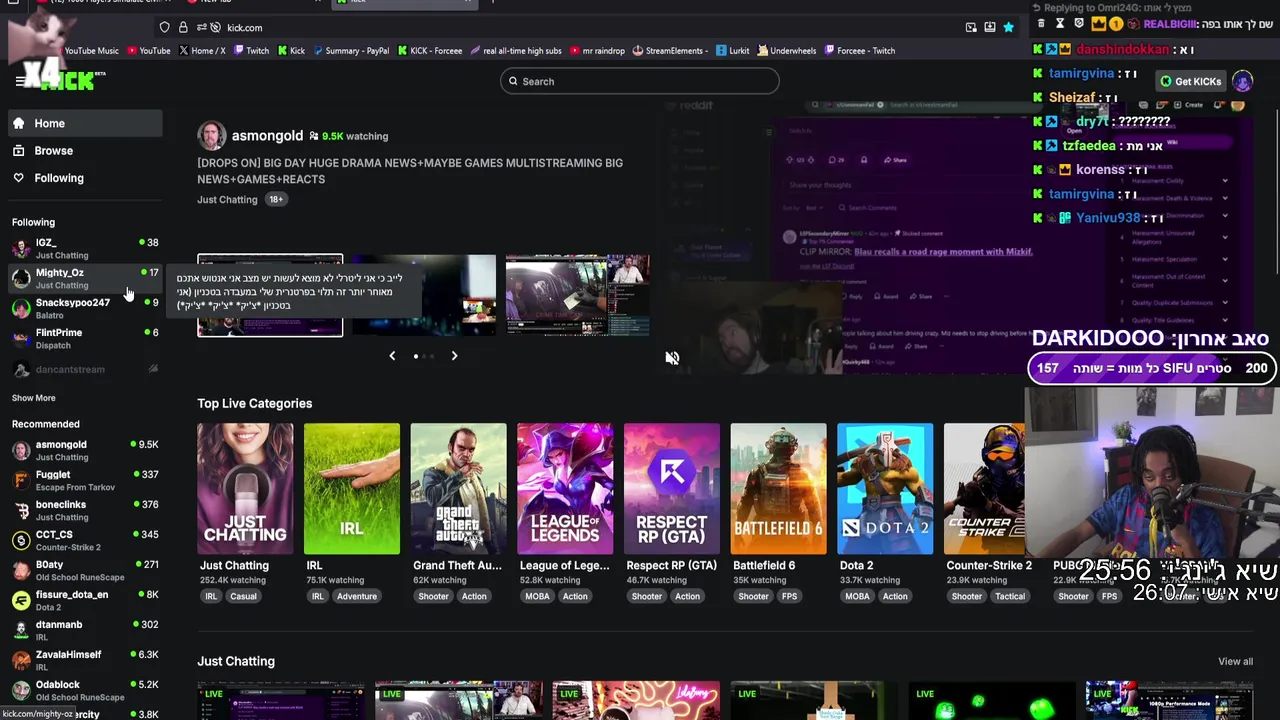Click the tracking protection shield icon

(x=164, y=27)
